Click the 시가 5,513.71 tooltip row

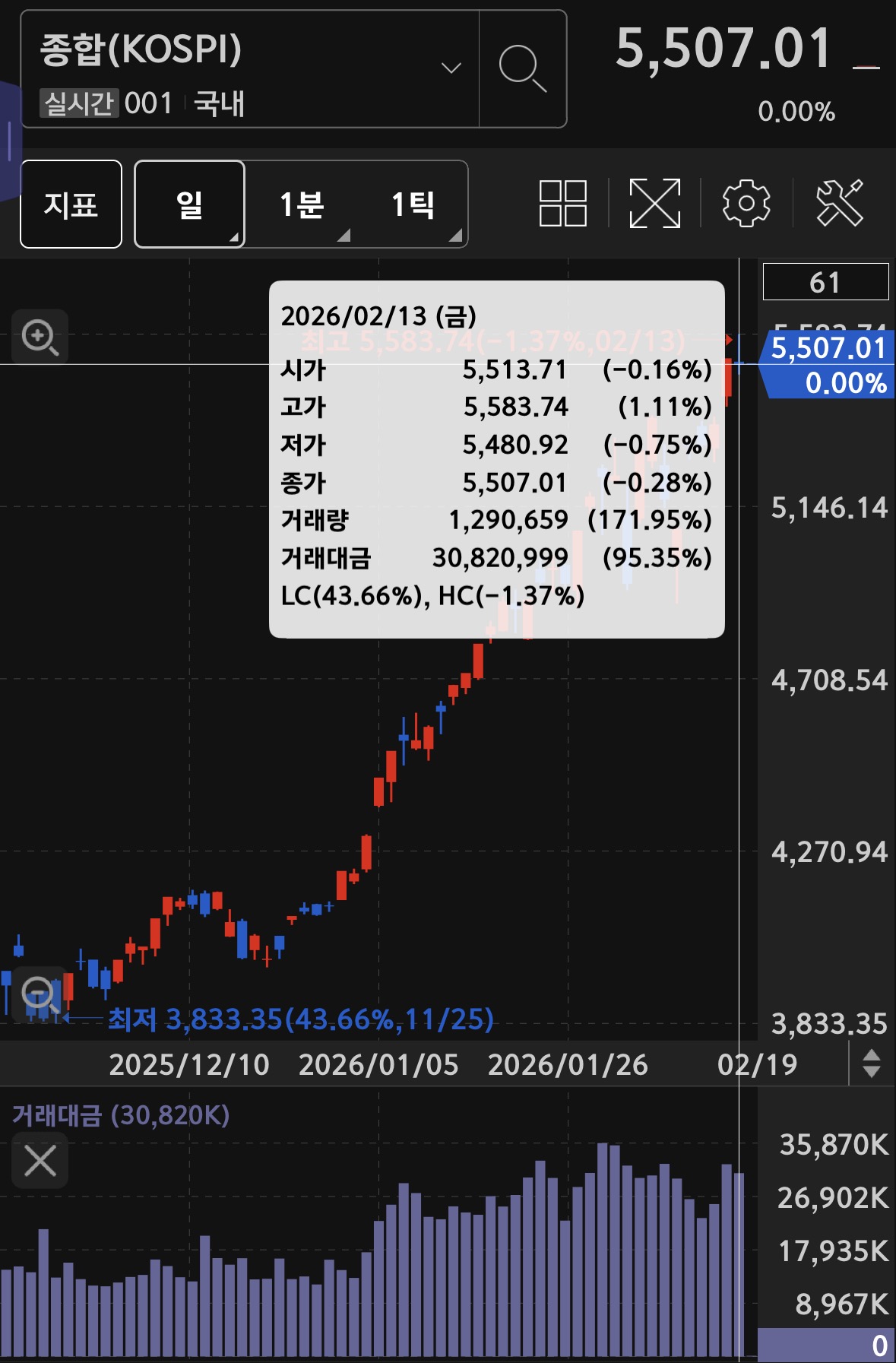pyautogui.click(x=496, y=369)
